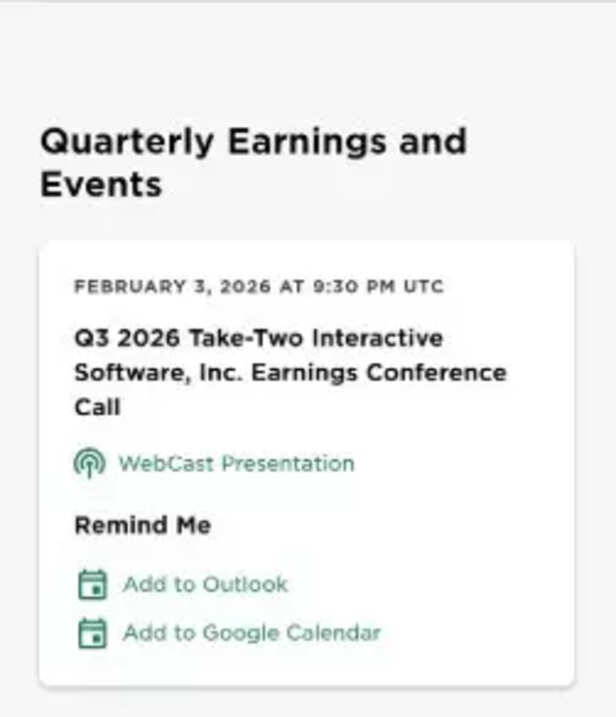Click the word Quarterly in the heading
Screen dimensions: 616x717
126,141
